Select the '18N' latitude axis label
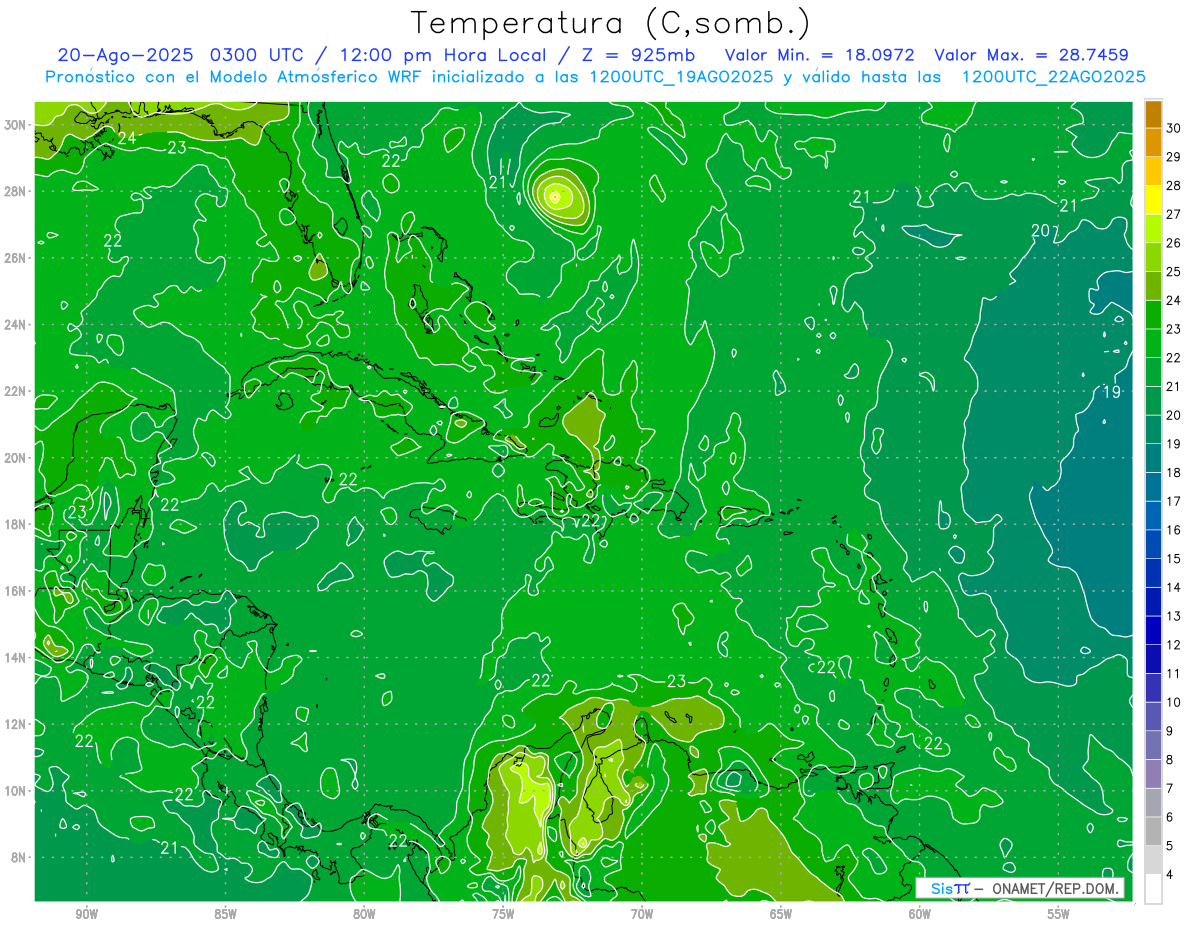The image size is (1200, 927). click(17, 524)
